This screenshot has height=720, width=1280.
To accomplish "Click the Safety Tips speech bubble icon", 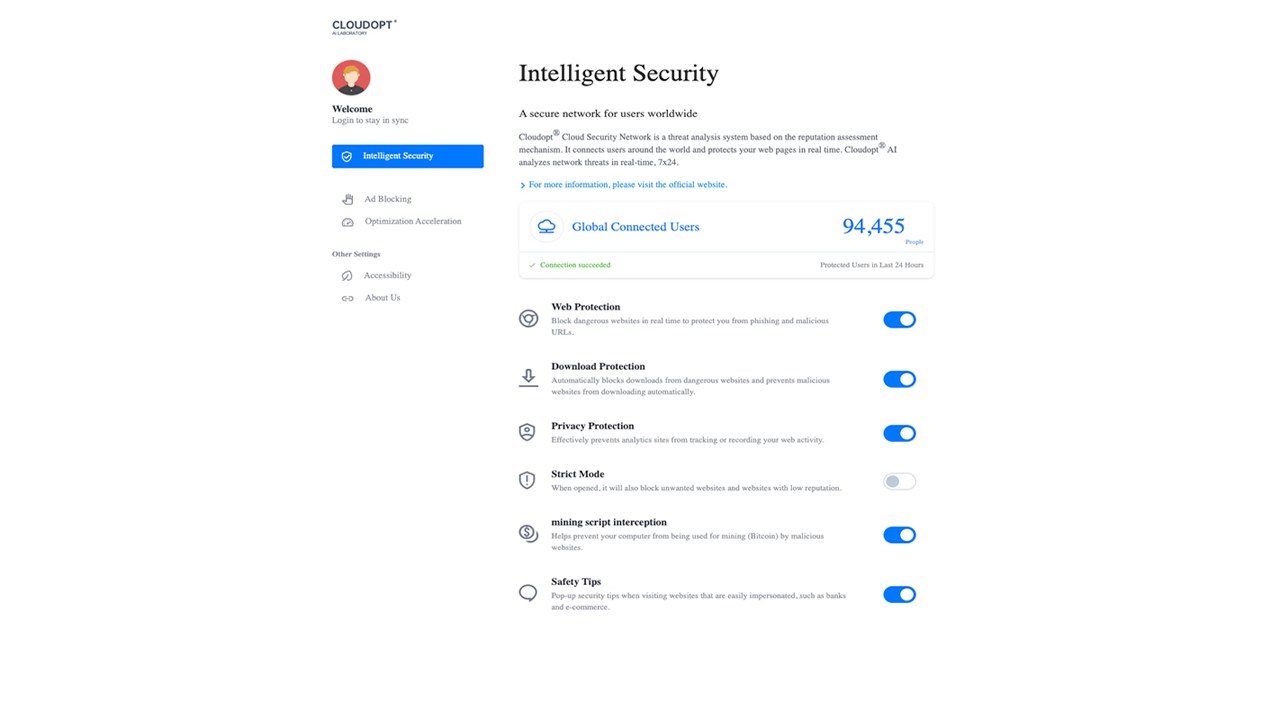I will [x=528, y=593].
